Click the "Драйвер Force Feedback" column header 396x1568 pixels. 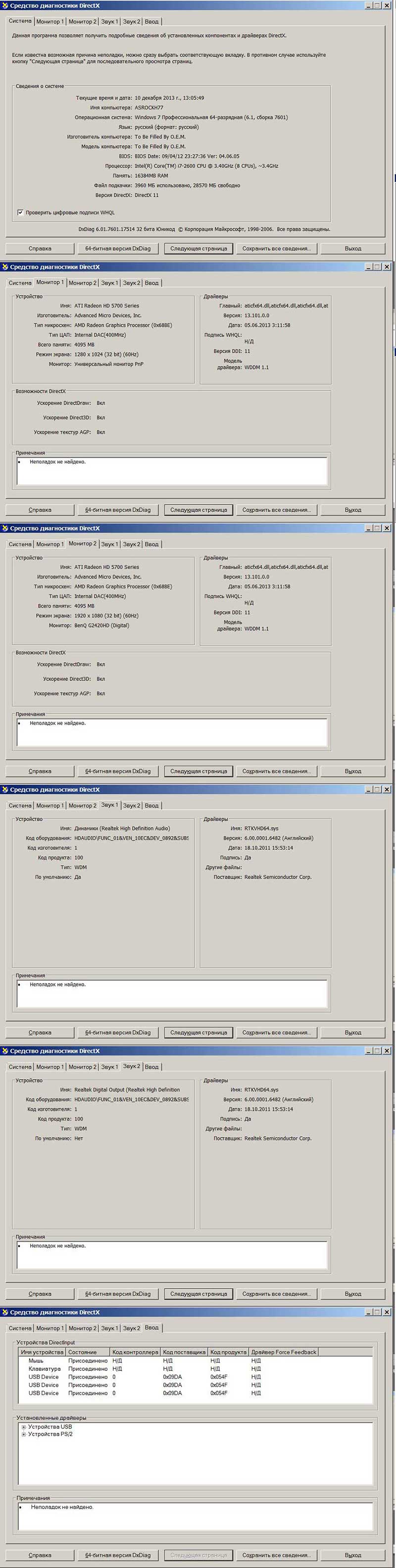click(x=284, y=1352)
